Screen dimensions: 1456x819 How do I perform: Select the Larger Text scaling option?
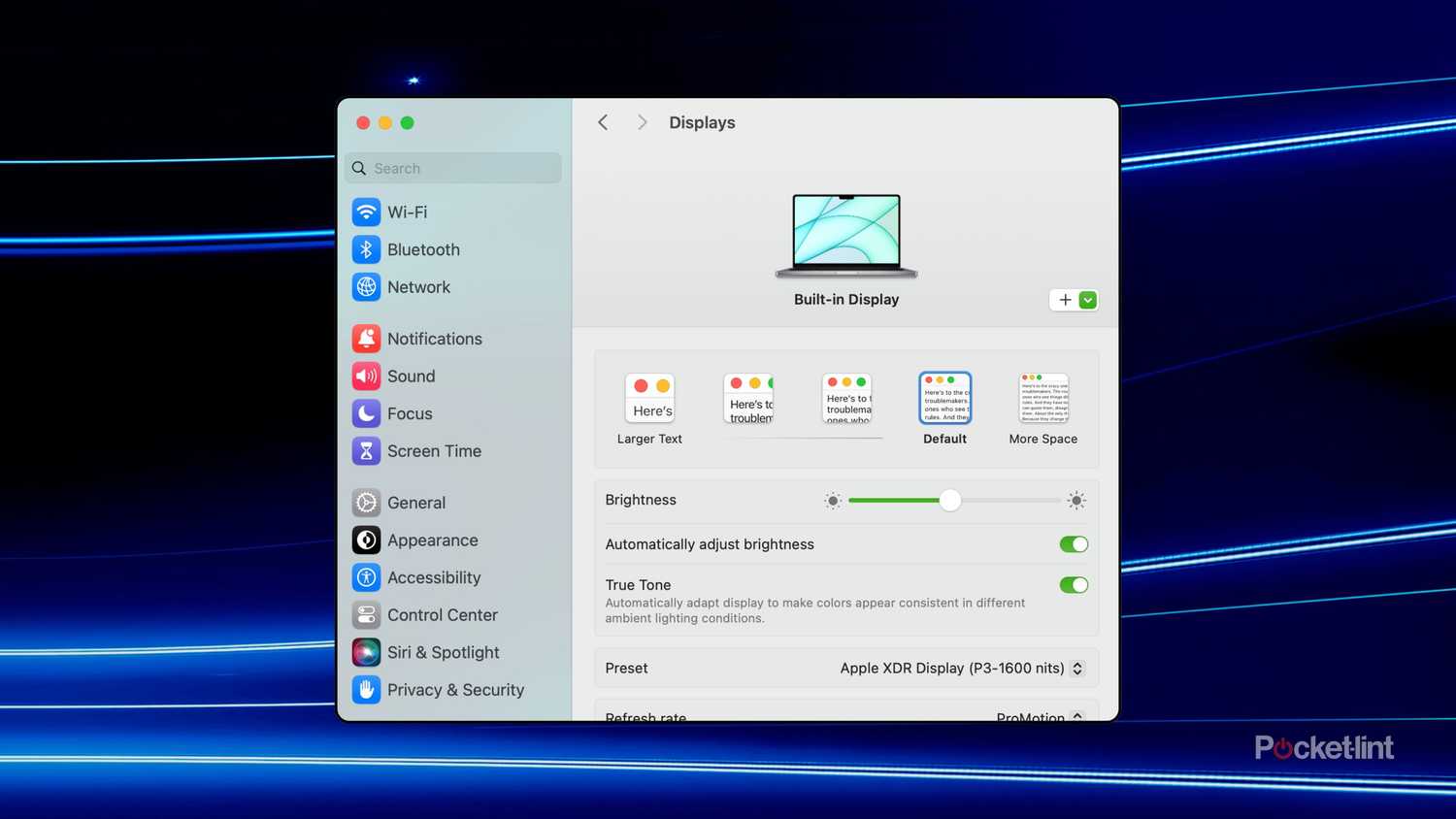[649, 398]
